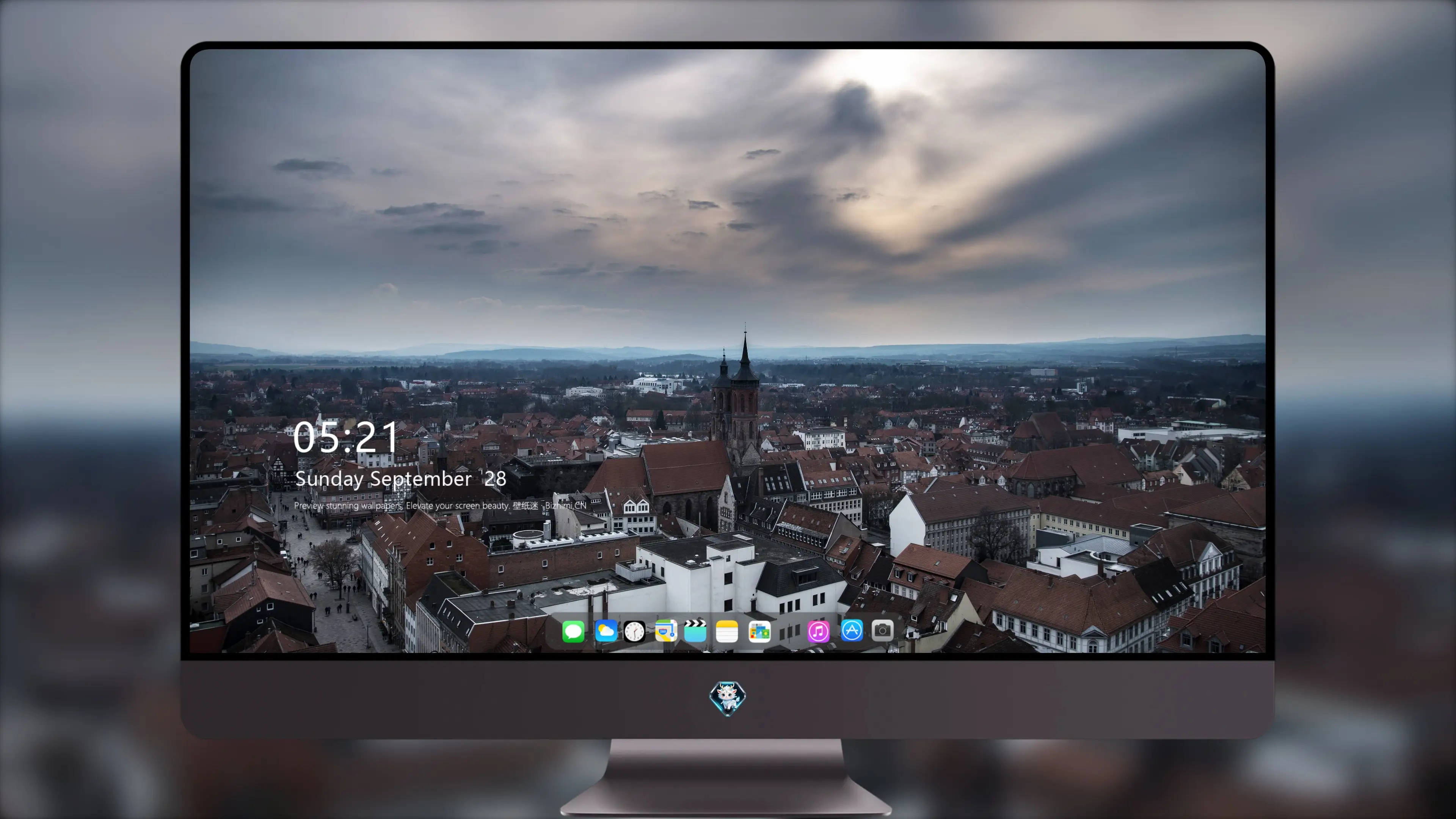This screenshot has width=1456, height=819.
Task: Launch the Videos clapperboard app
Action: click(695, 631)
